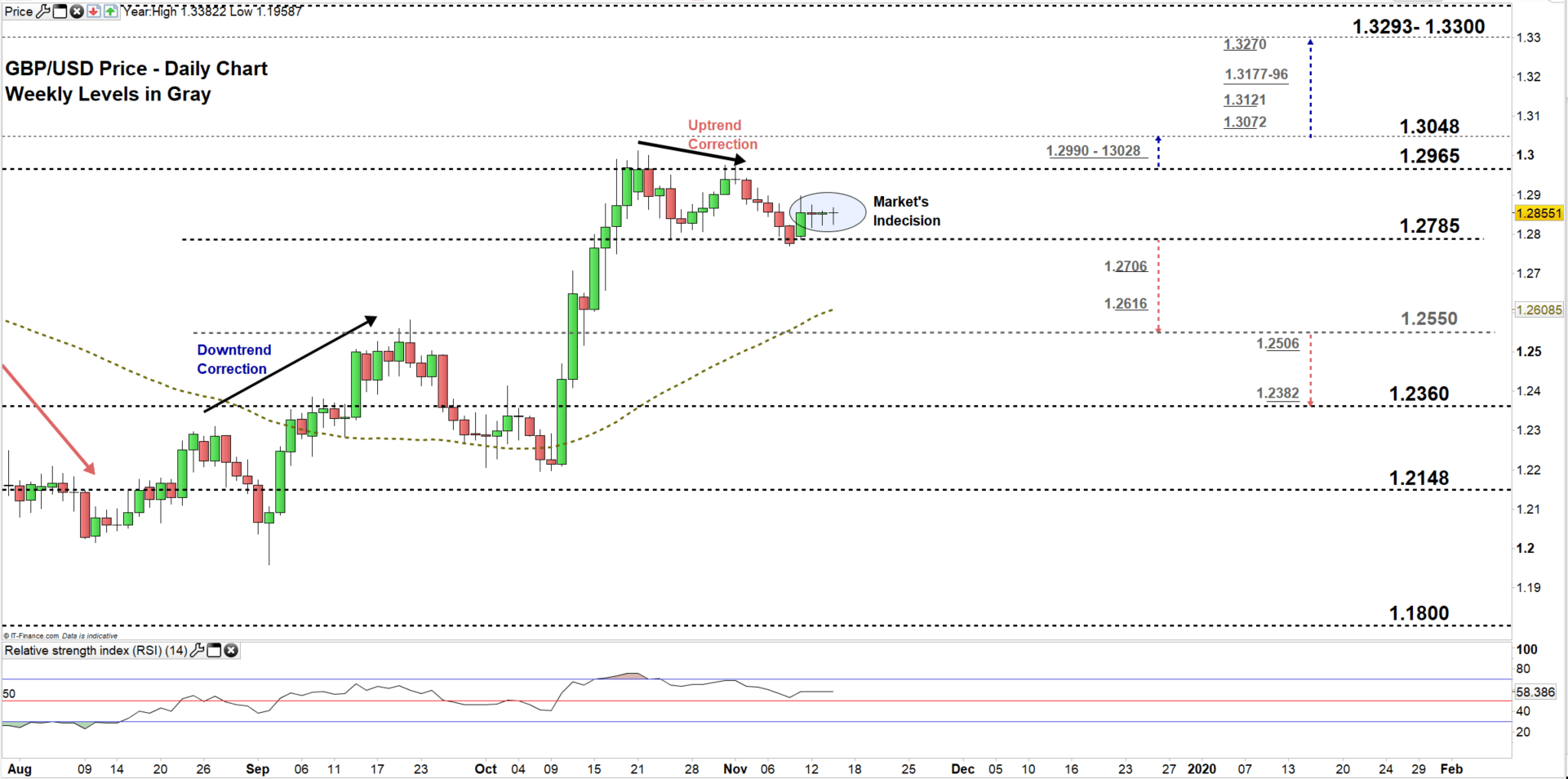
Task: Click the 2020 label on the time axis
Action: coord(1202,769)
